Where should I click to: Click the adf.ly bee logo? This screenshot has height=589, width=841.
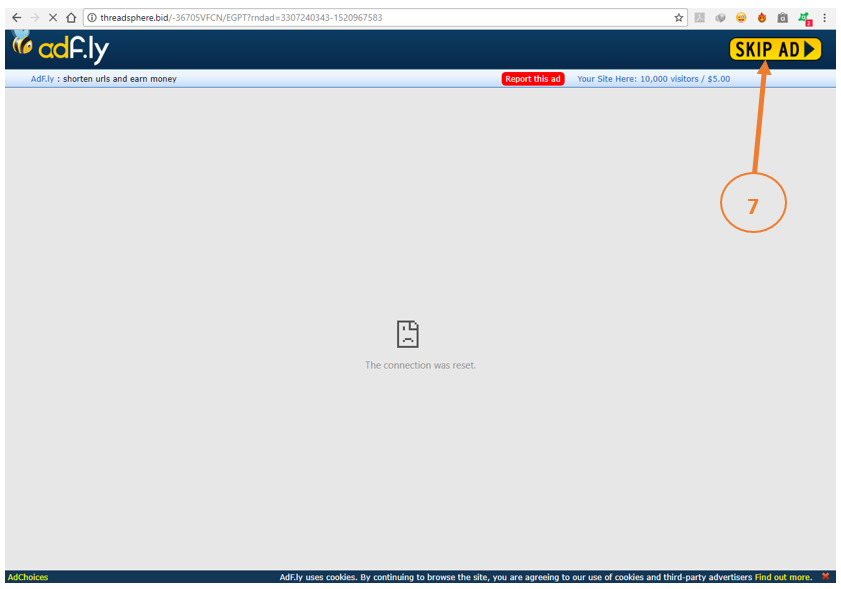[x=60, y=48]
